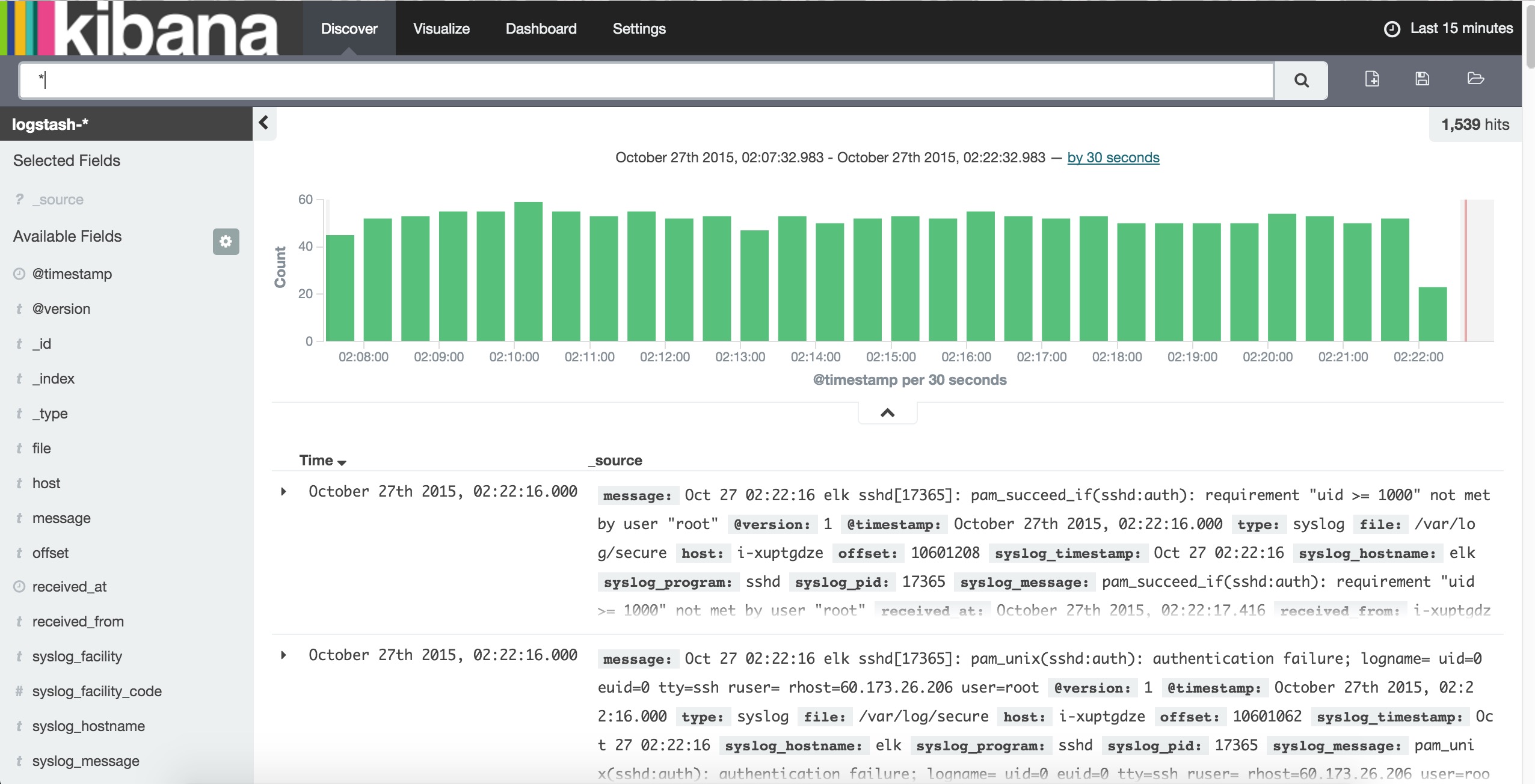Select the @timestamp field
Viewport: 1535px width, 784px height.
(72, 274)
